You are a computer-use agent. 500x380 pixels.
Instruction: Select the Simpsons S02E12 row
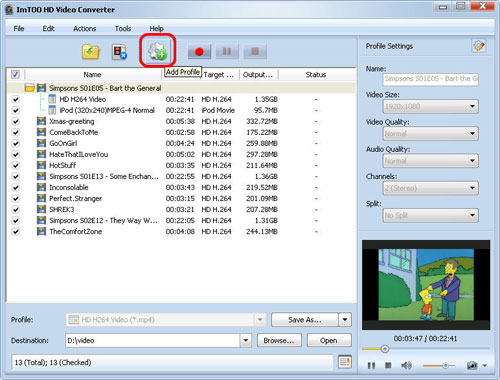tap(181, 220)
